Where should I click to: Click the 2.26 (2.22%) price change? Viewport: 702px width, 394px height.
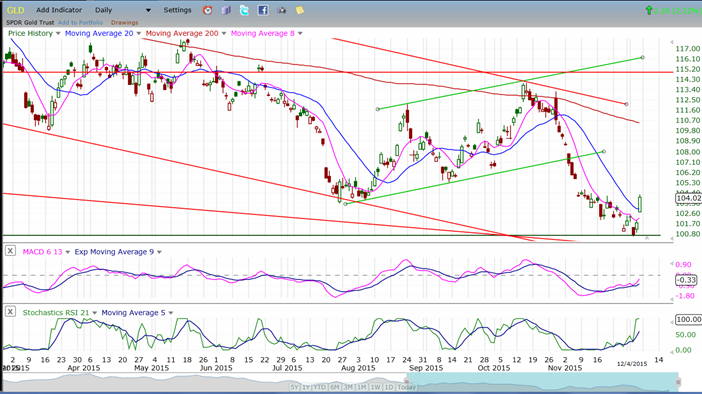click(677, 10)
